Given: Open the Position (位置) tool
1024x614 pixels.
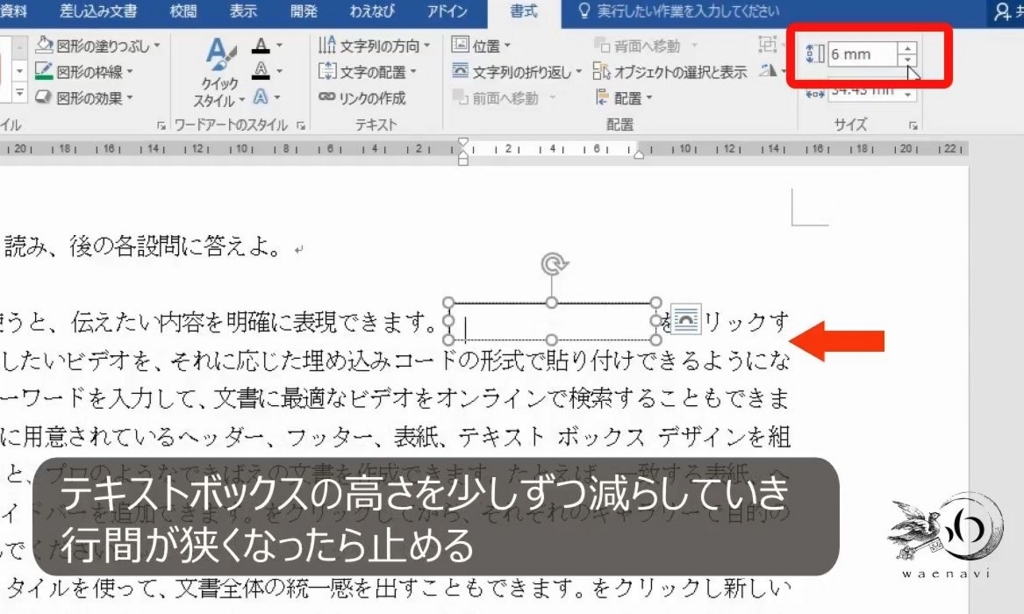Looking at the screenshot, I should point(480,43).
